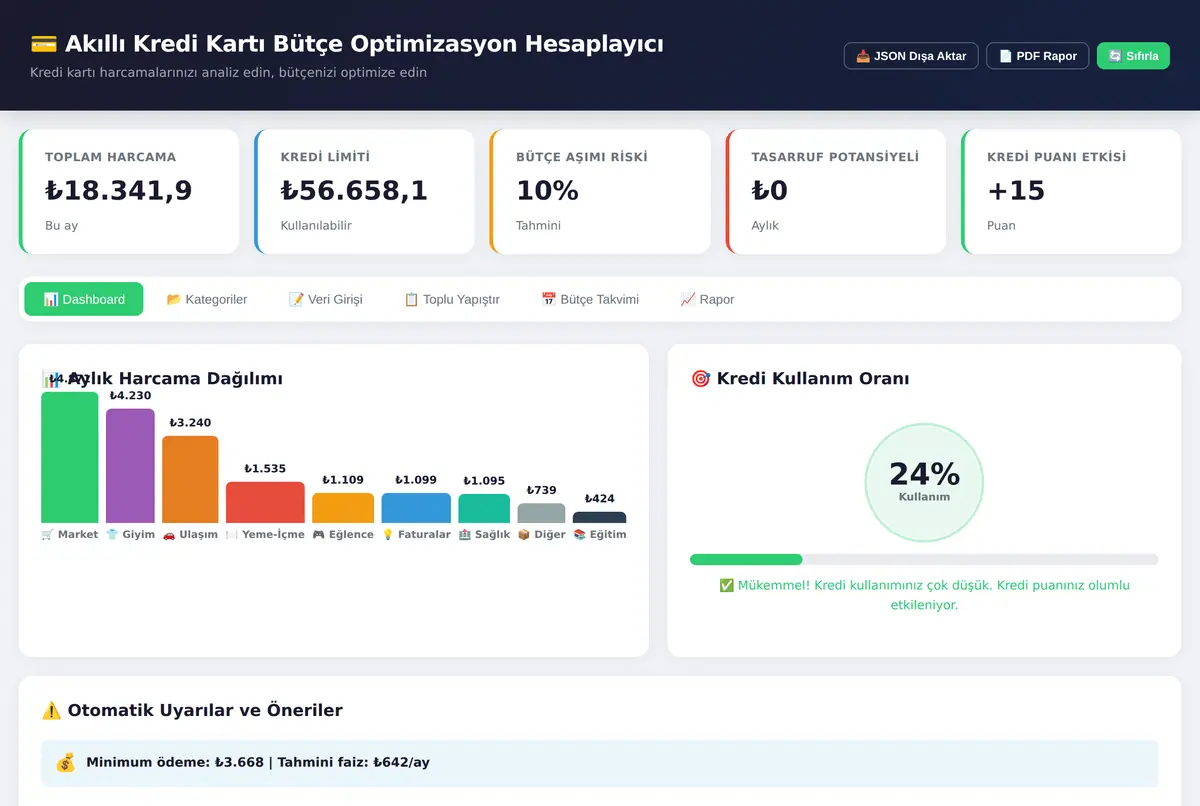Viewport: 1200px width, 806px height.
Task: Click the ₺3.240 label above the Ulaşım bar
Action: [x=190, y=423]
